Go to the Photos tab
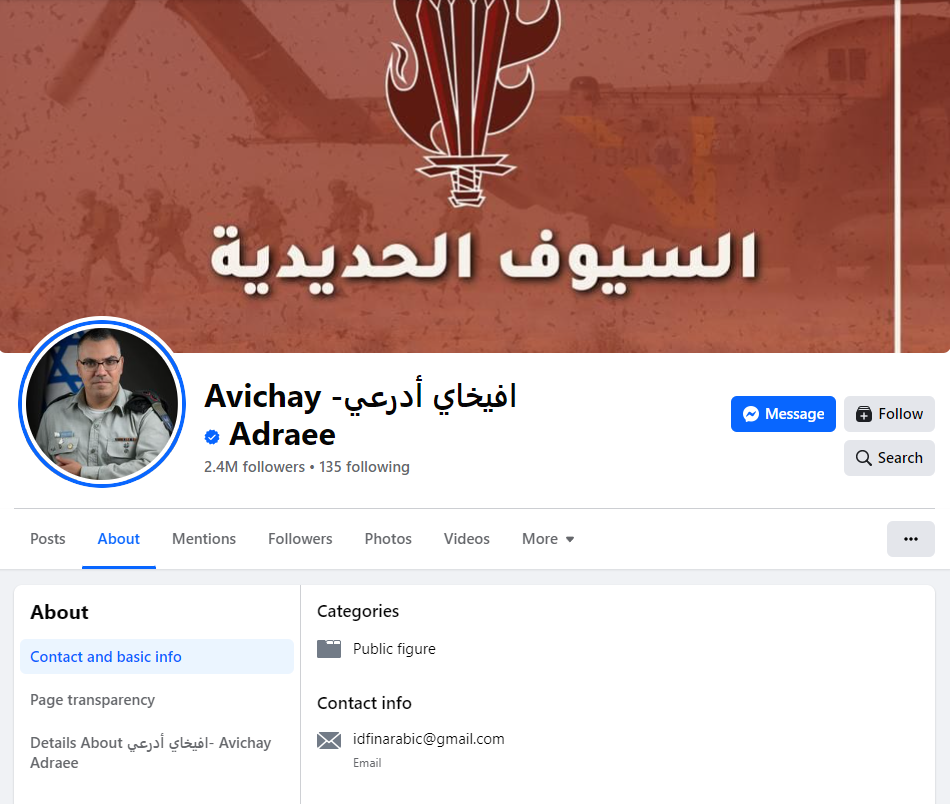The height and width of the screenshot is (804, 950). point(388,539)
